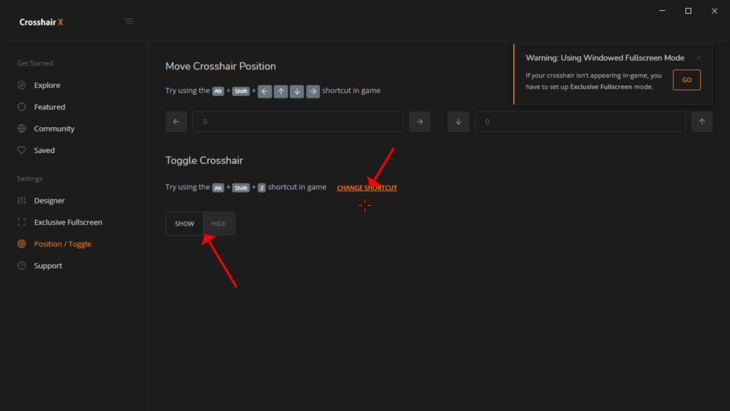Click the Exclusive Fullscreen frame icon
The height and width of the screenshot is (411, 730).
point(21,222)
